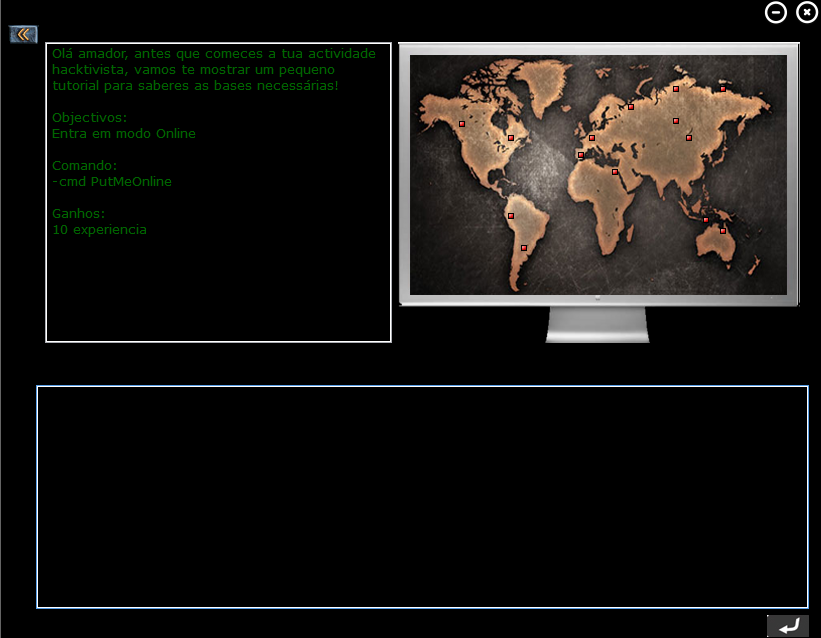821x638 pixels.
Task: Select the northern South America map marker
Action: point(510,216)
